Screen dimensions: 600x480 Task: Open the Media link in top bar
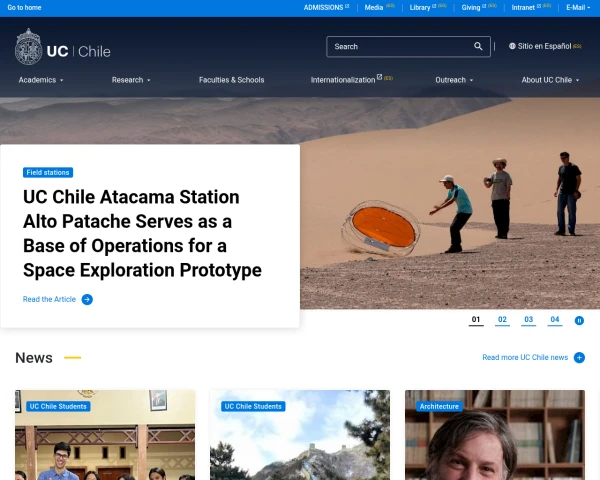(374, 8)
